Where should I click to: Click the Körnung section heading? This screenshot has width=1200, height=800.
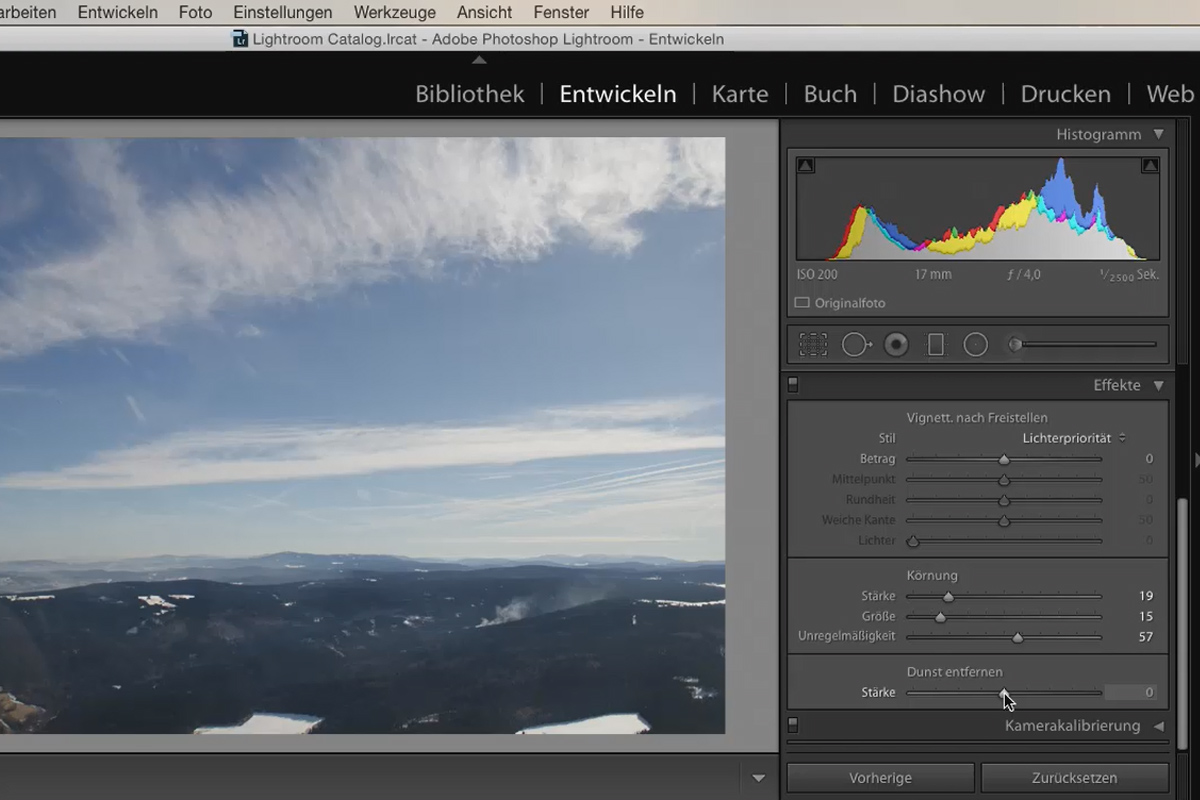[932, 576]
